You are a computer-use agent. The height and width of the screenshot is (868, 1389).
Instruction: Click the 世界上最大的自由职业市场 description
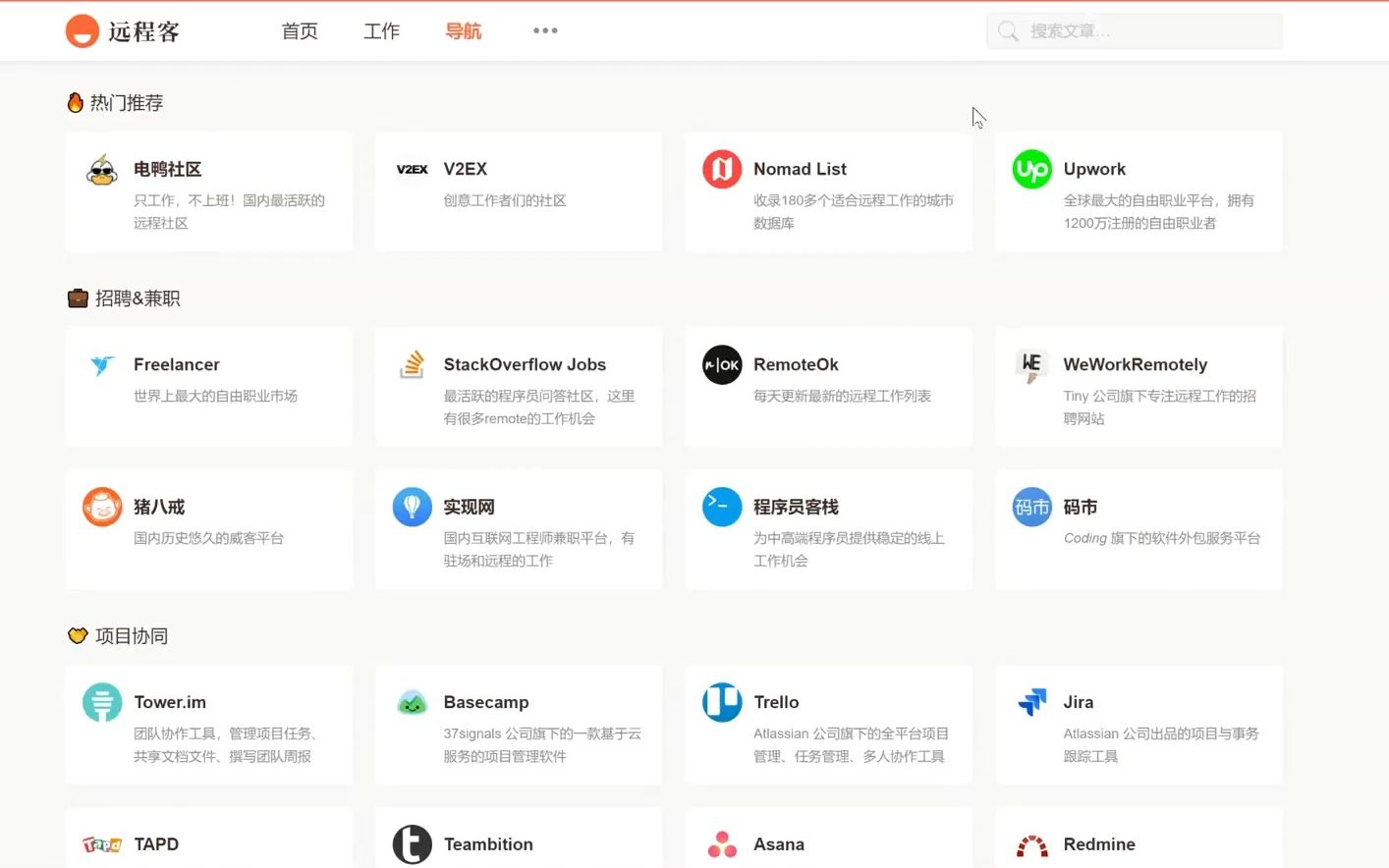click(x=215, y=396)
